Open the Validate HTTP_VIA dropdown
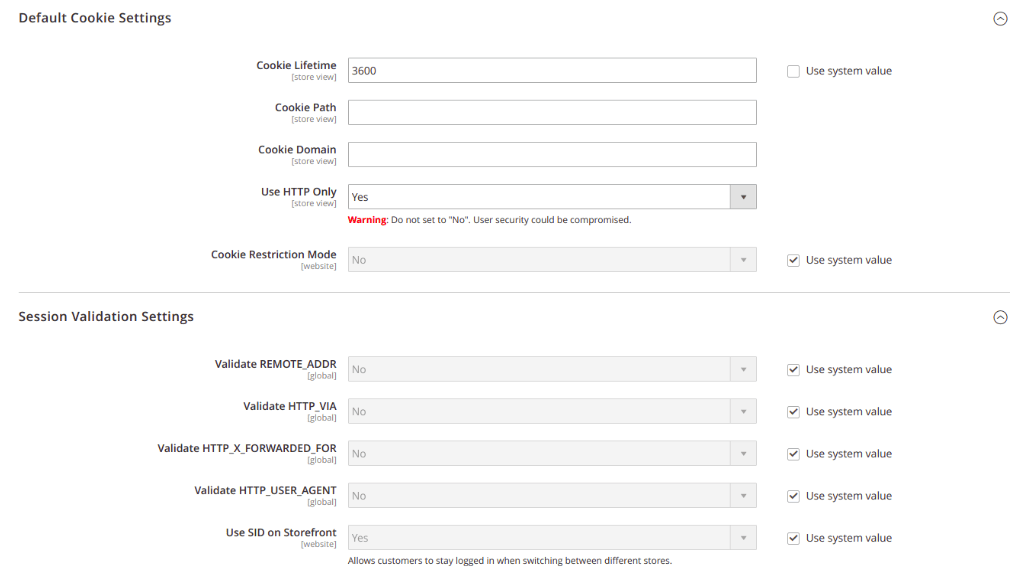The width and height of the screenshot is (1026, 575). (552, 411)
